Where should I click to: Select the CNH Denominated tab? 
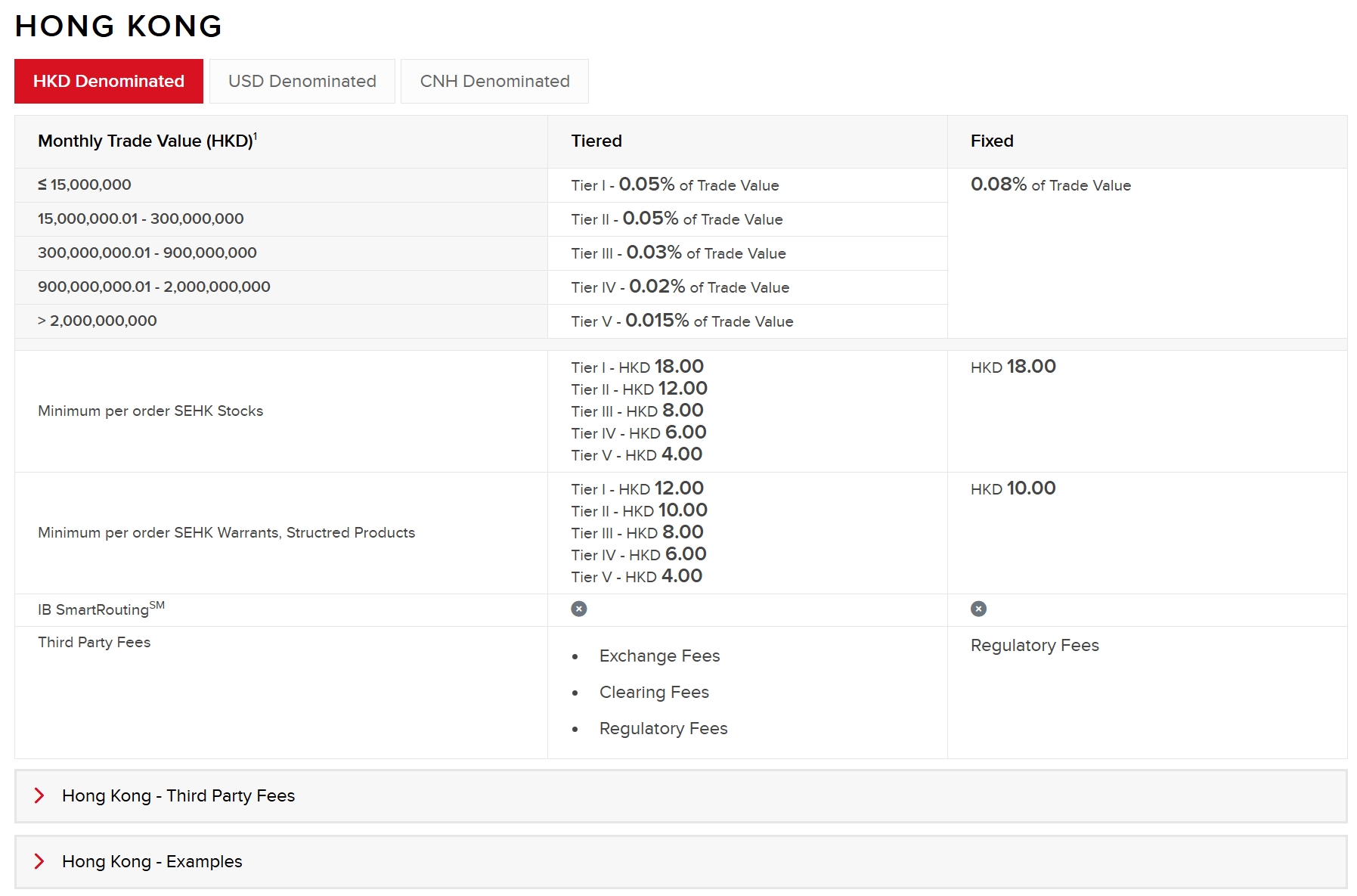(x=494, y=81)
